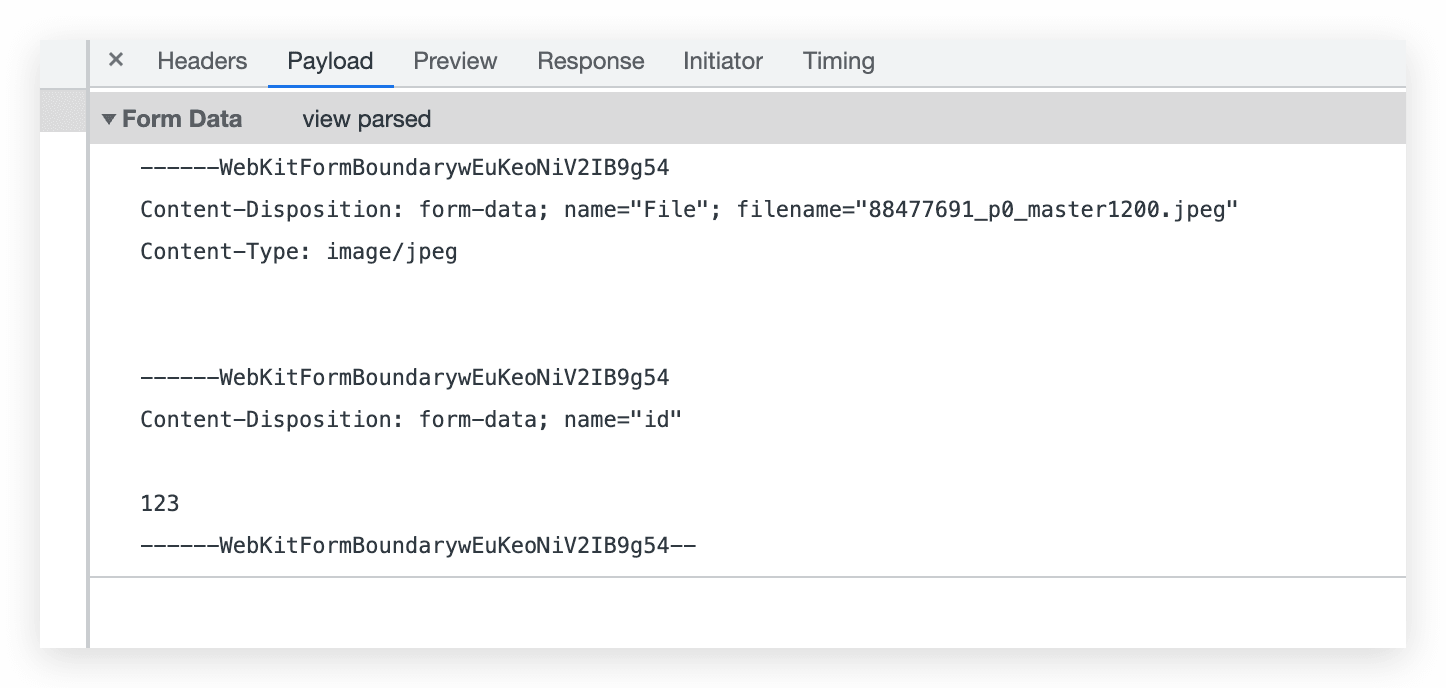This screenshot has height=688, width=1446.
Task: Click the Content-Type image/jpeg line
Action: point(298,252)
